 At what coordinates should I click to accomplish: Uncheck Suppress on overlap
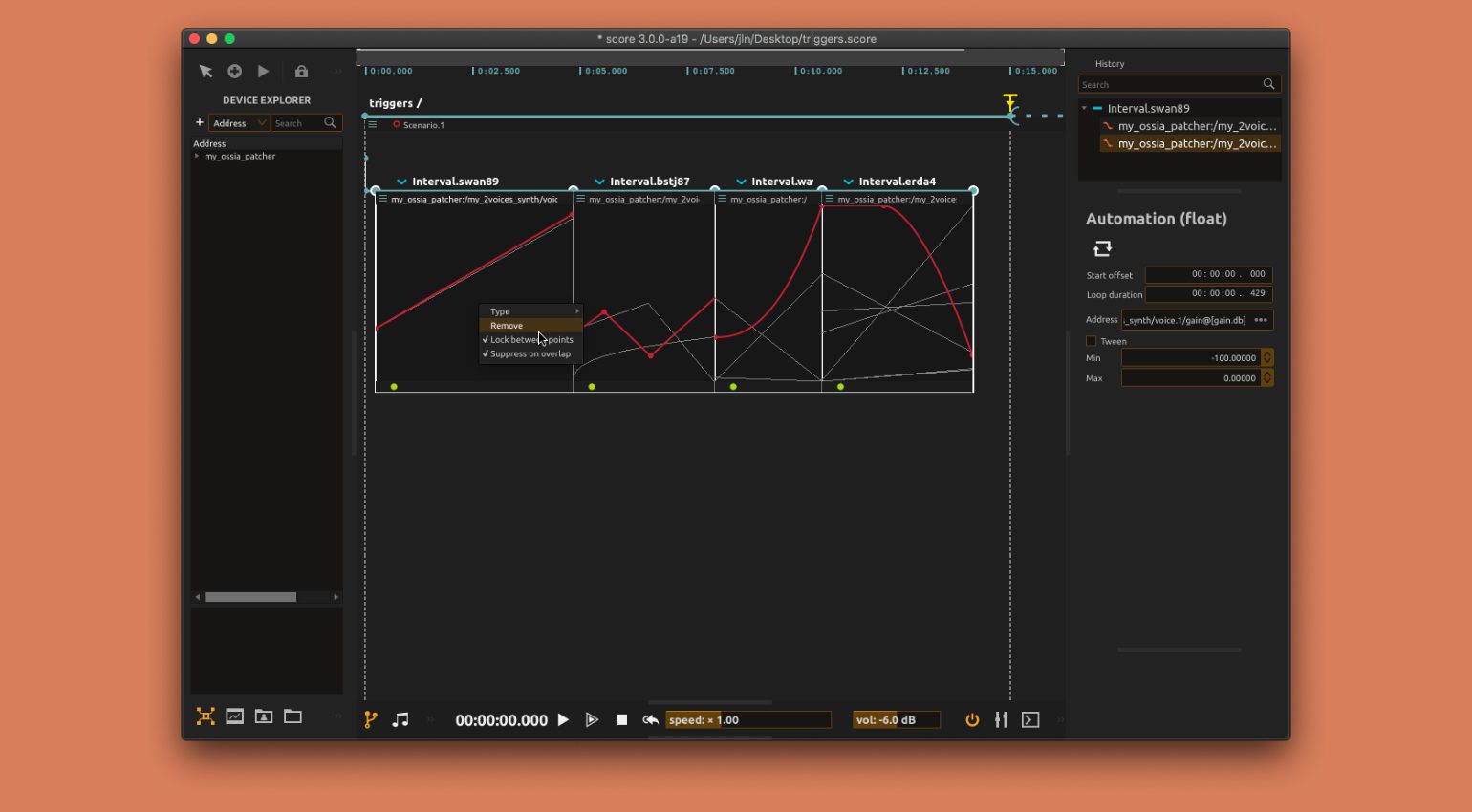[x=530, y=354]
